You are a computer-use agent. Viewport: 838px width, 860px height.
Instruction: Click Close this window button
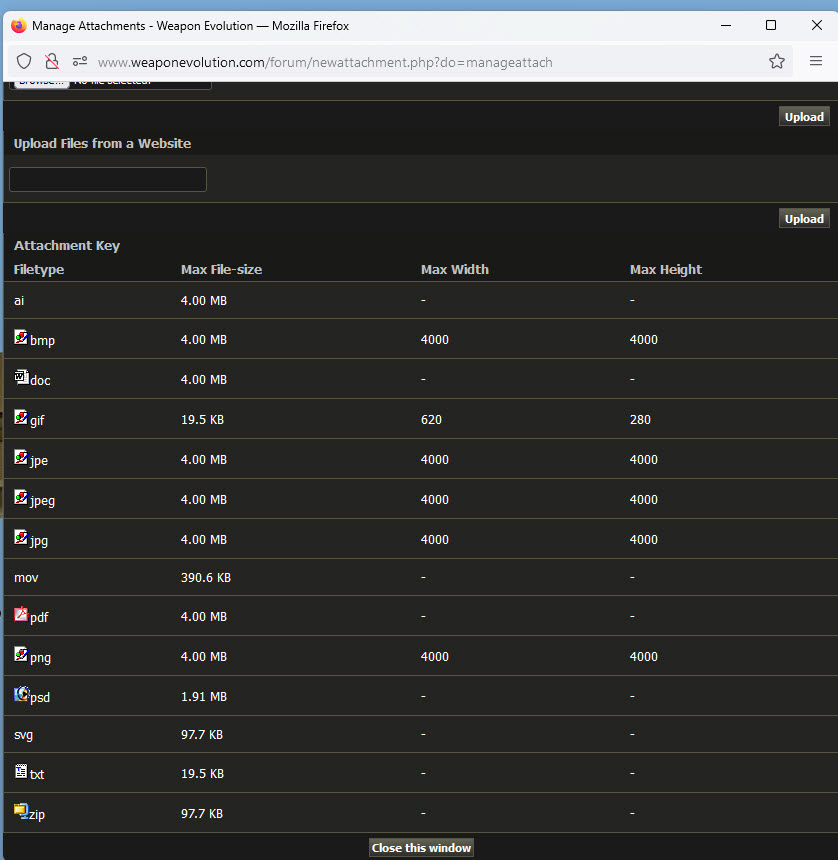(421, 848)
